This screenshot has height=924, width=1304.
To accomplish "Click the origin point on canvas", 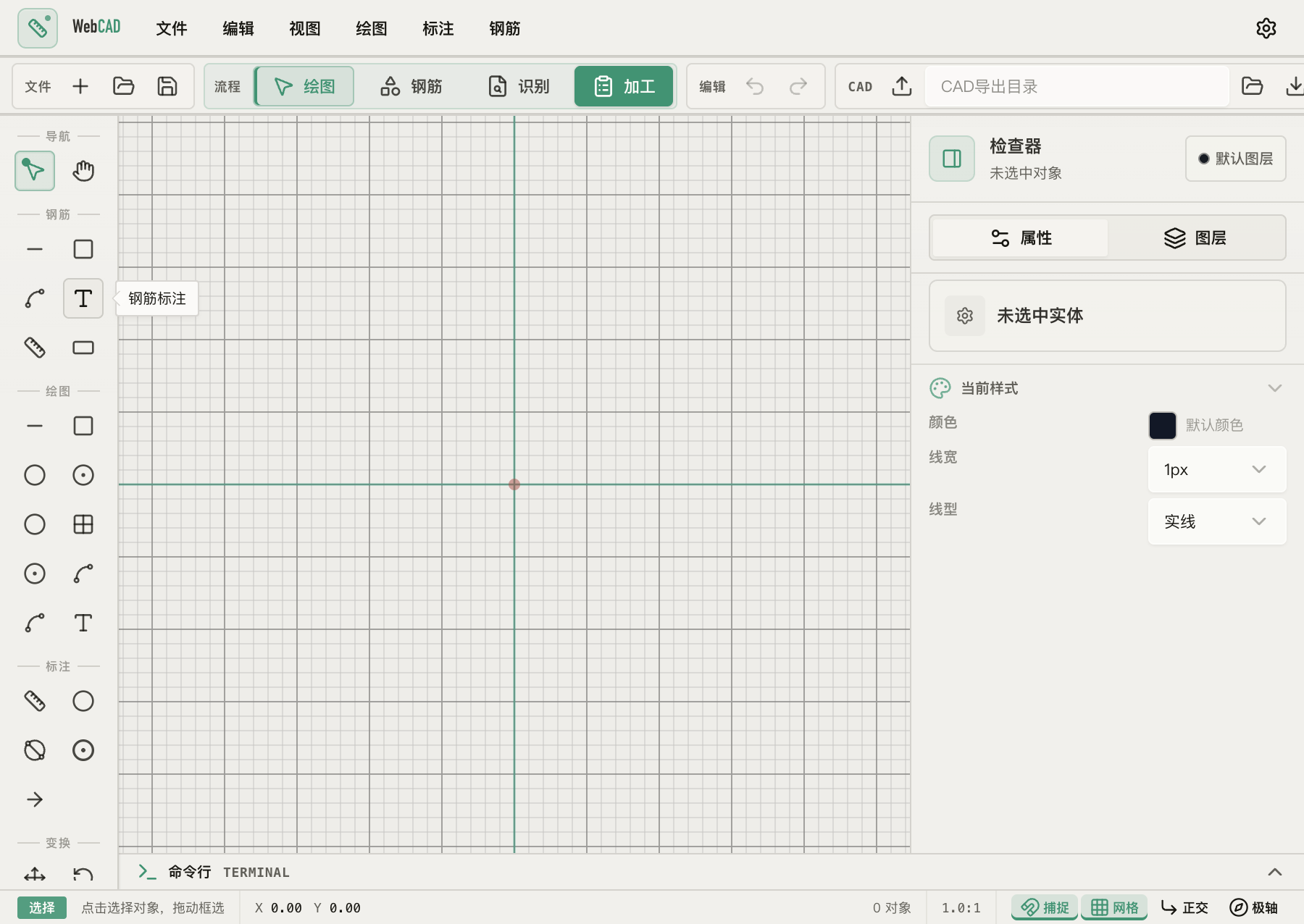I will 514,484.
